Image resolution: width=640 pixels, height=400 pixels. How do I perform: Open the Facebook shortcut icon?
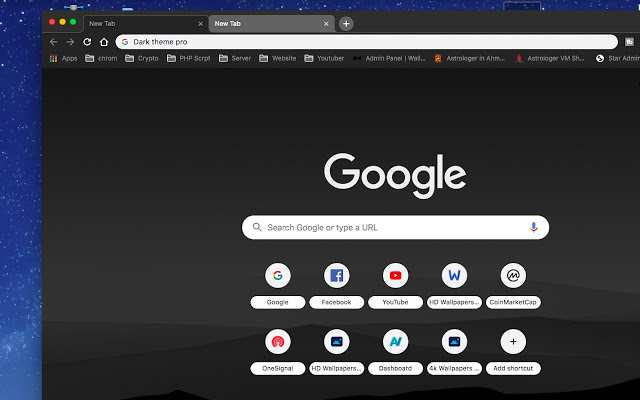click(x=336, y=275)
